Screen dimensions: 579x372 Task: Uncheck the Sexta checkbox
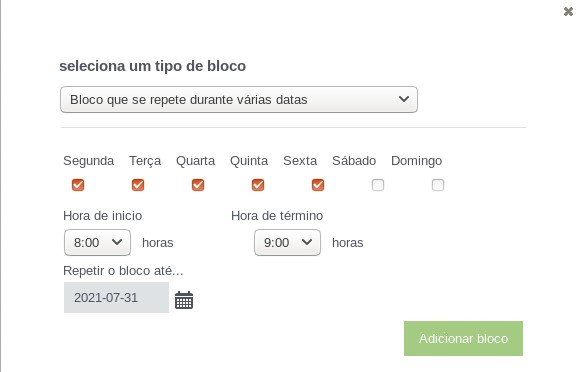click(x=318, y=185)
